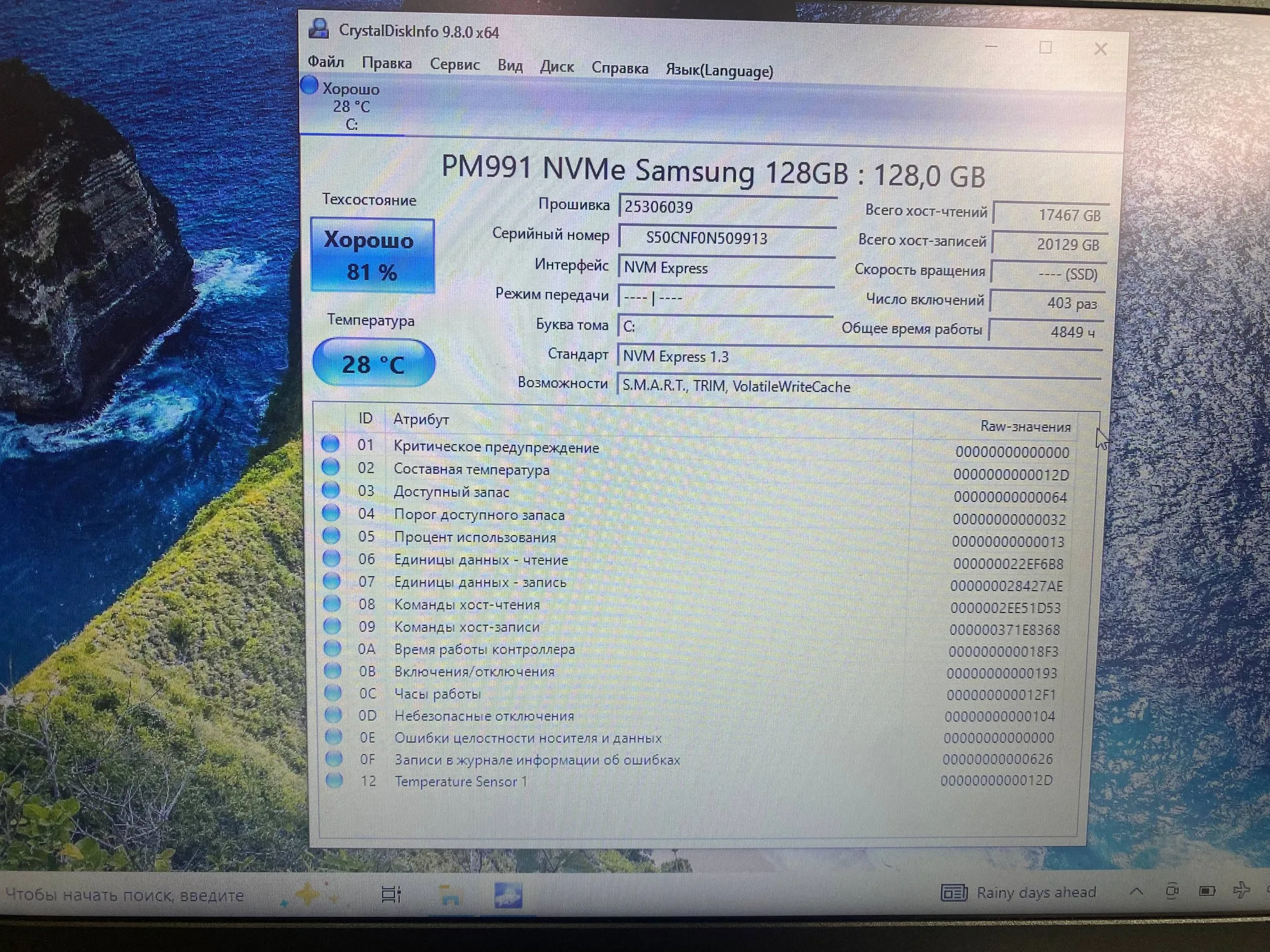Open the Правка menu
1270x952 pixels.
click(387, 63)
